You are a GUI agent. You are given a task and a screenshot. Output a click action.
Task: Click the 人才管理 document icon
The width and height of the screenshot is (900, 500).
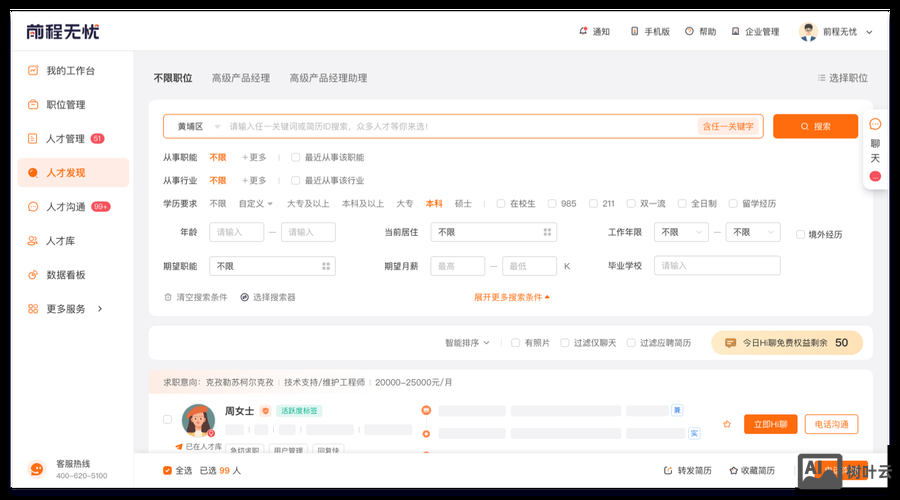33,138
